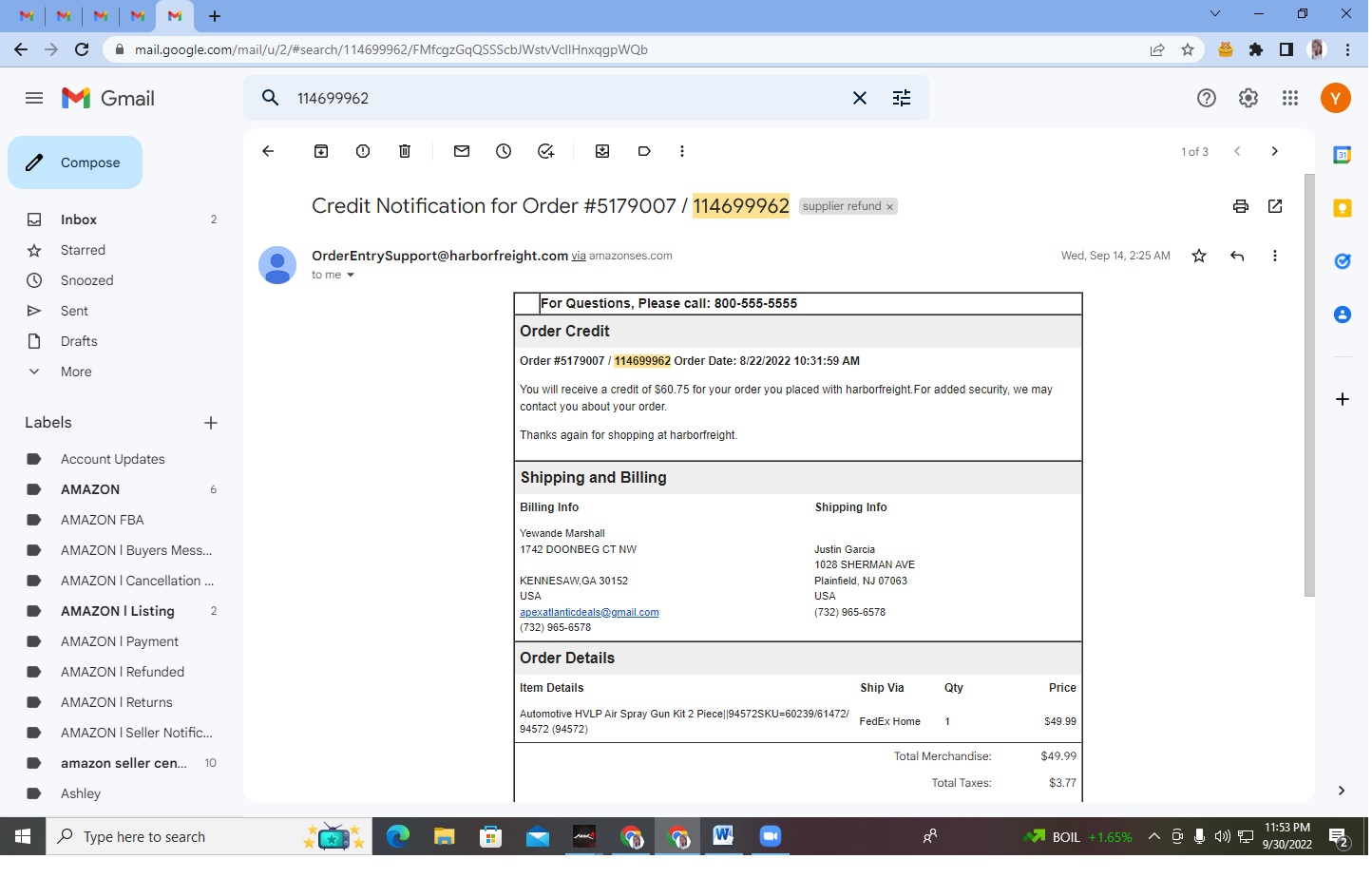Delete this email with trash icon
The width and height of the screenshot is (1372, 878).
point(405,151)
